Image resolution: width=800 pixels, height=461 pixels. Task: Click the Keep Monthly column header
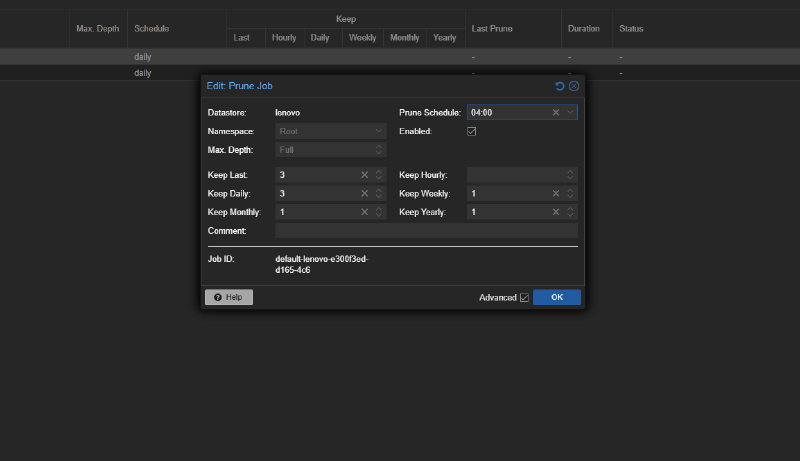[405, 38]
